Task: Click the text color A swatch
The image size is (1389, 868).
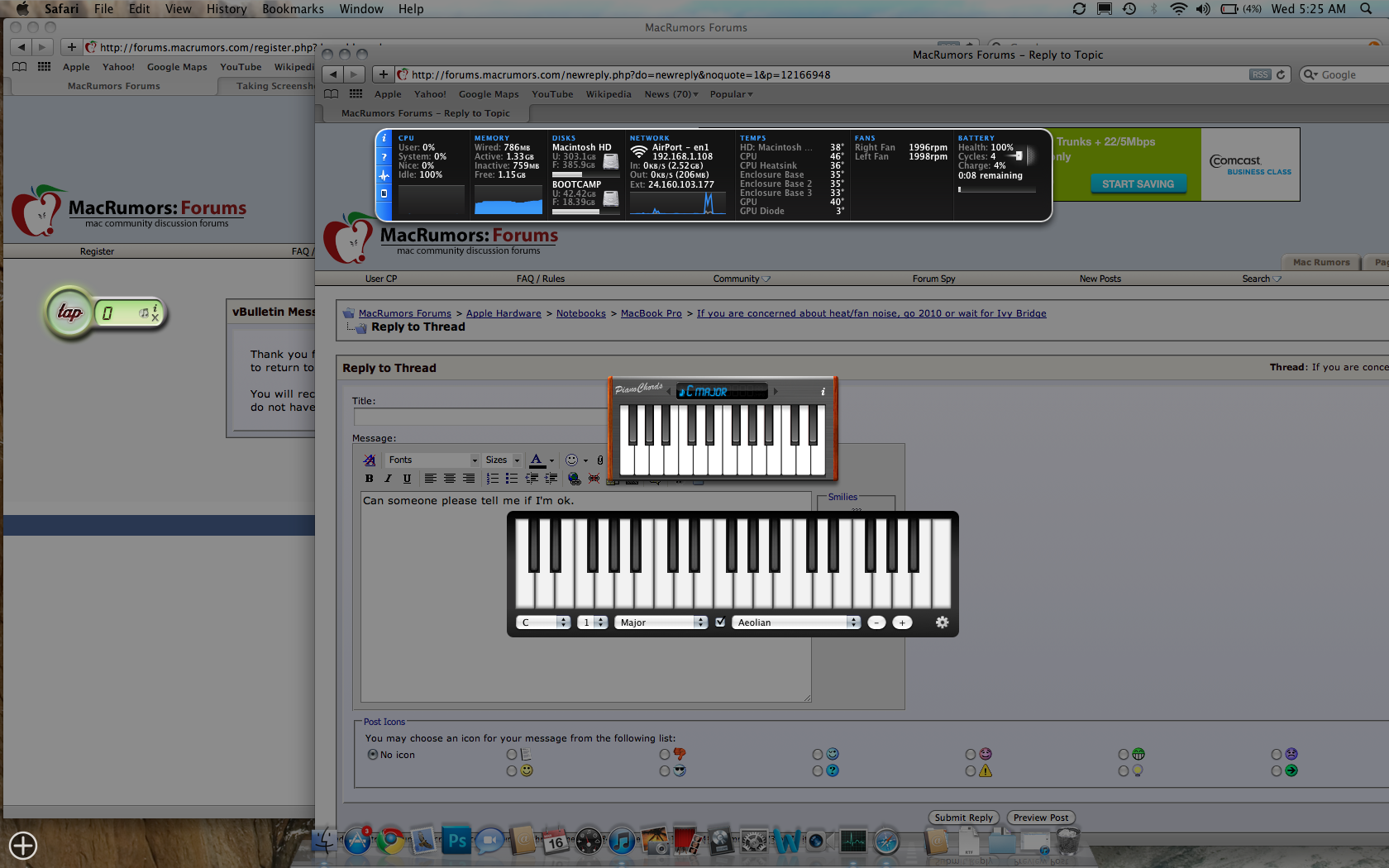Action: point(537,460)
